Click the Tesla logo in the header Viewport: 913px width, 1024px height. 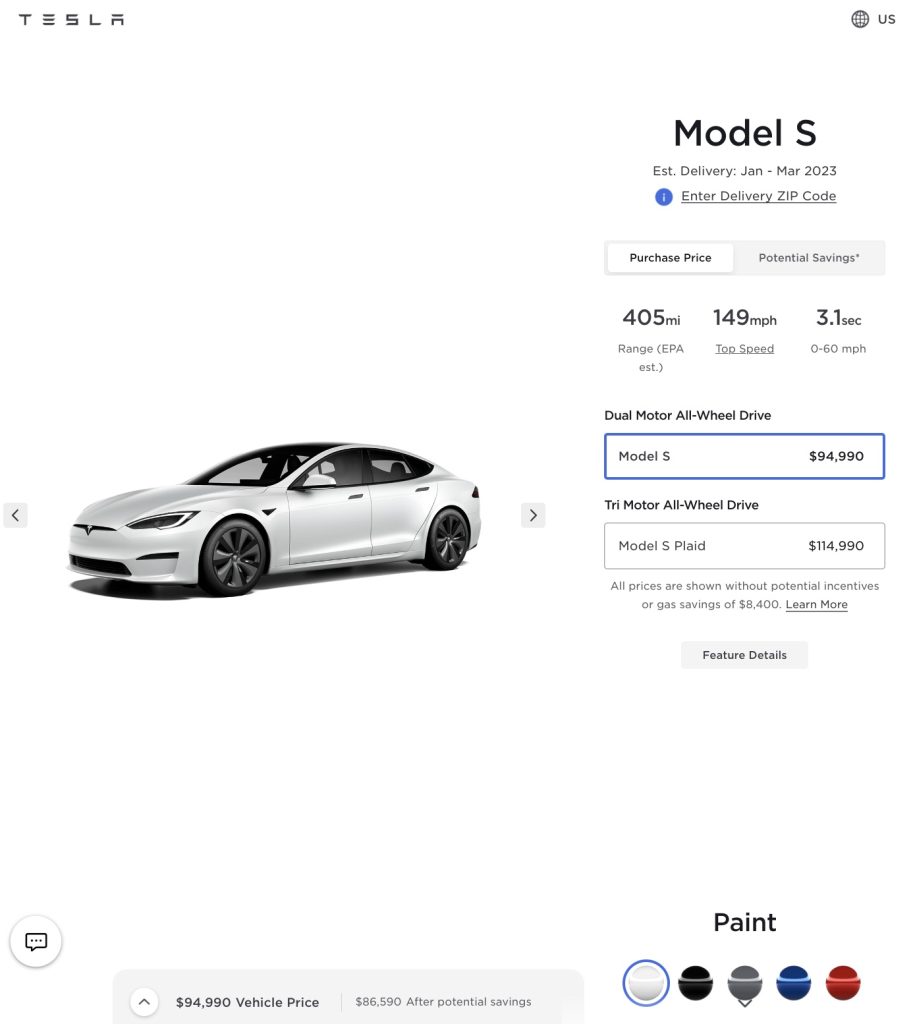click(x=71, y=19)
